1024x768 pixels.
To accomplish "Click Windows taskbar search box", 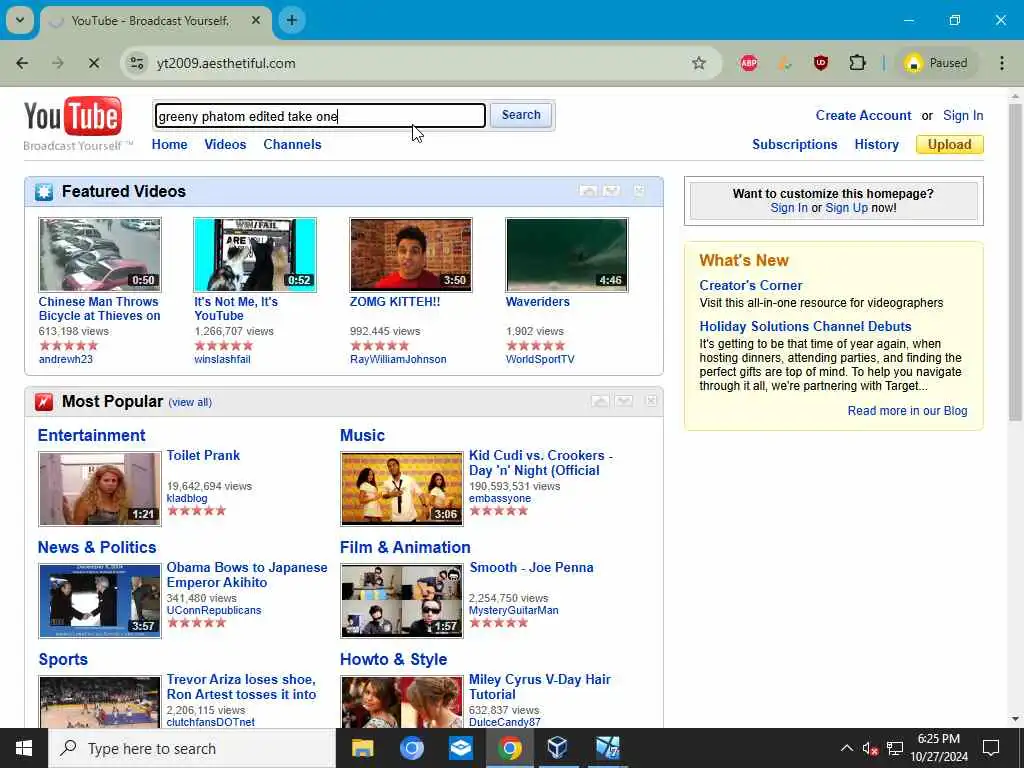I will coord(192,748).
